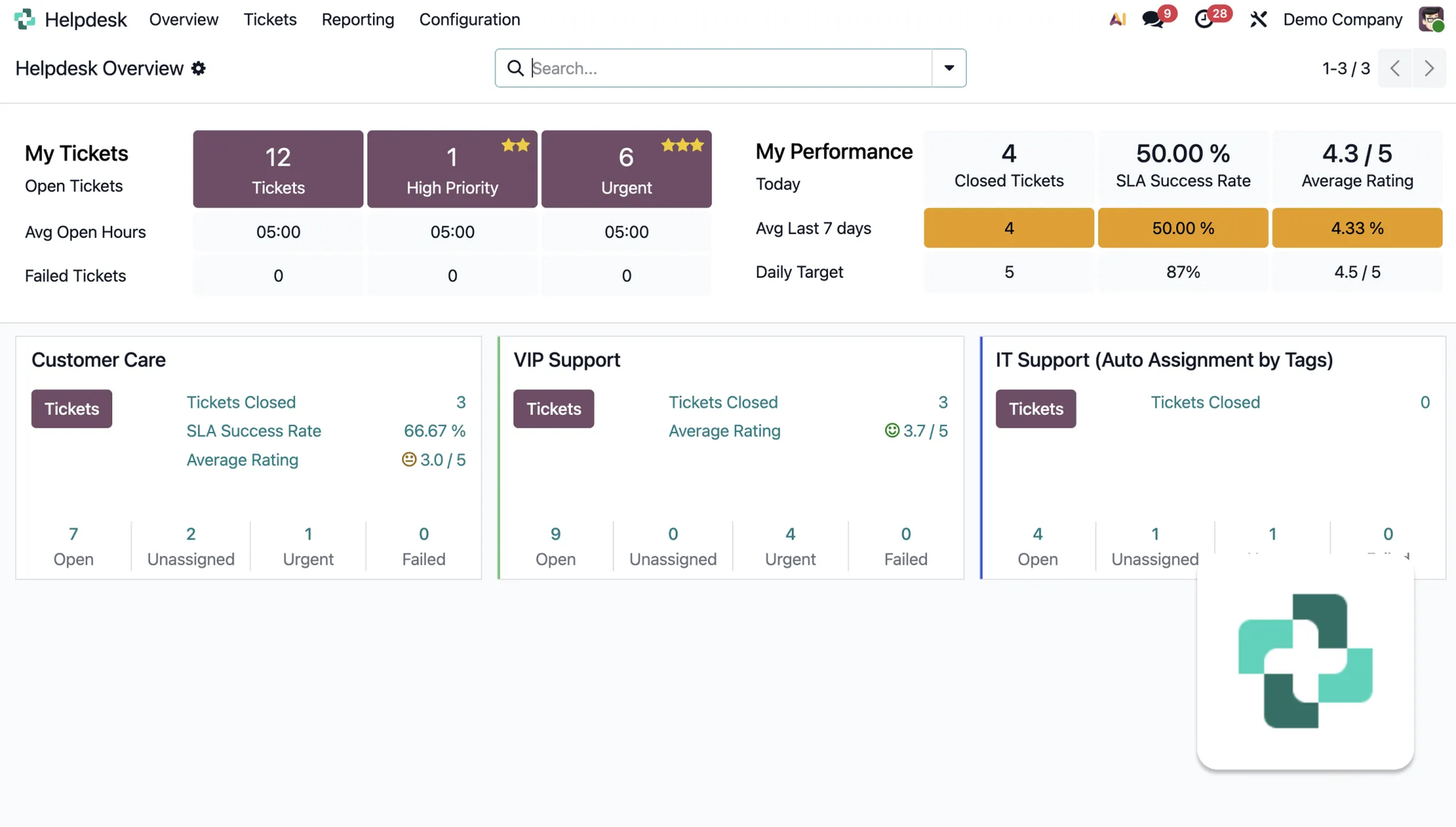Screen dimensions: 1456x827
Task: Open VIP Support 9 Open tickets
Action: 556,547
